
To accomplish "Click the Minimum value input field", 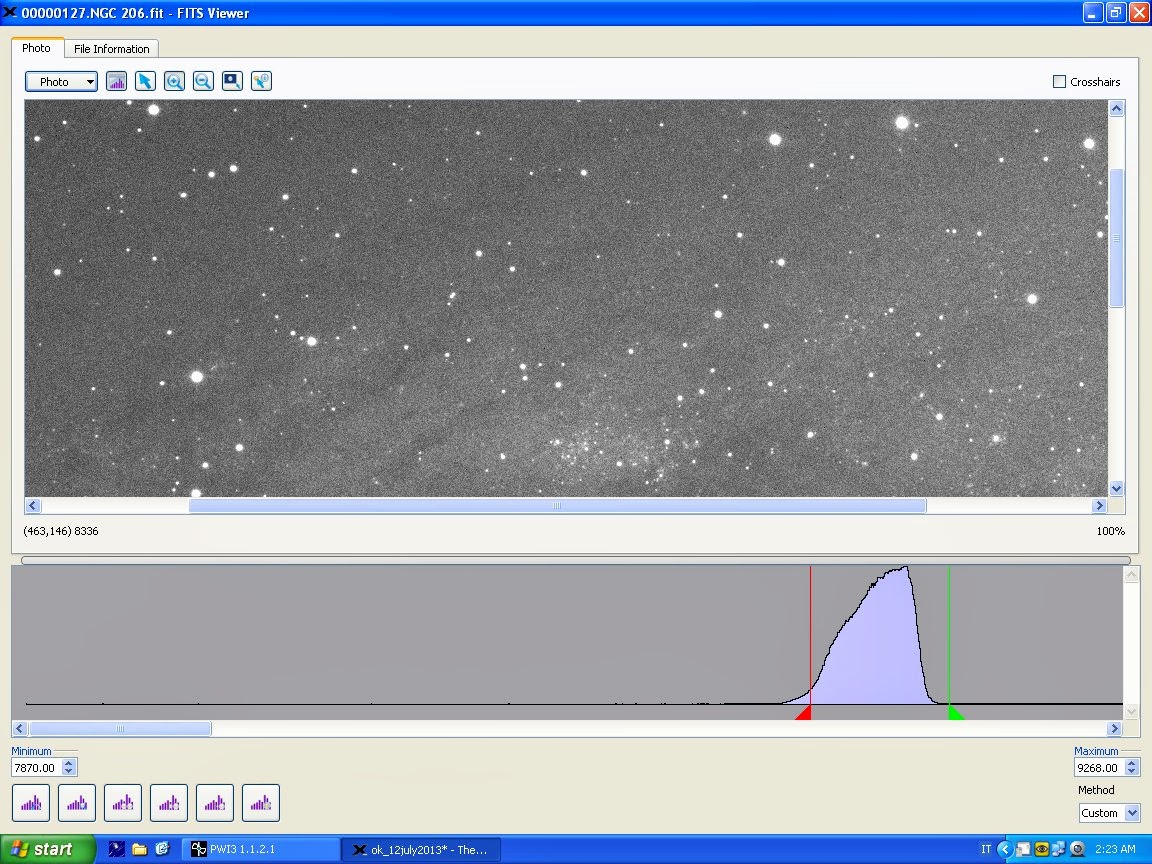I will tap(36, 768).
